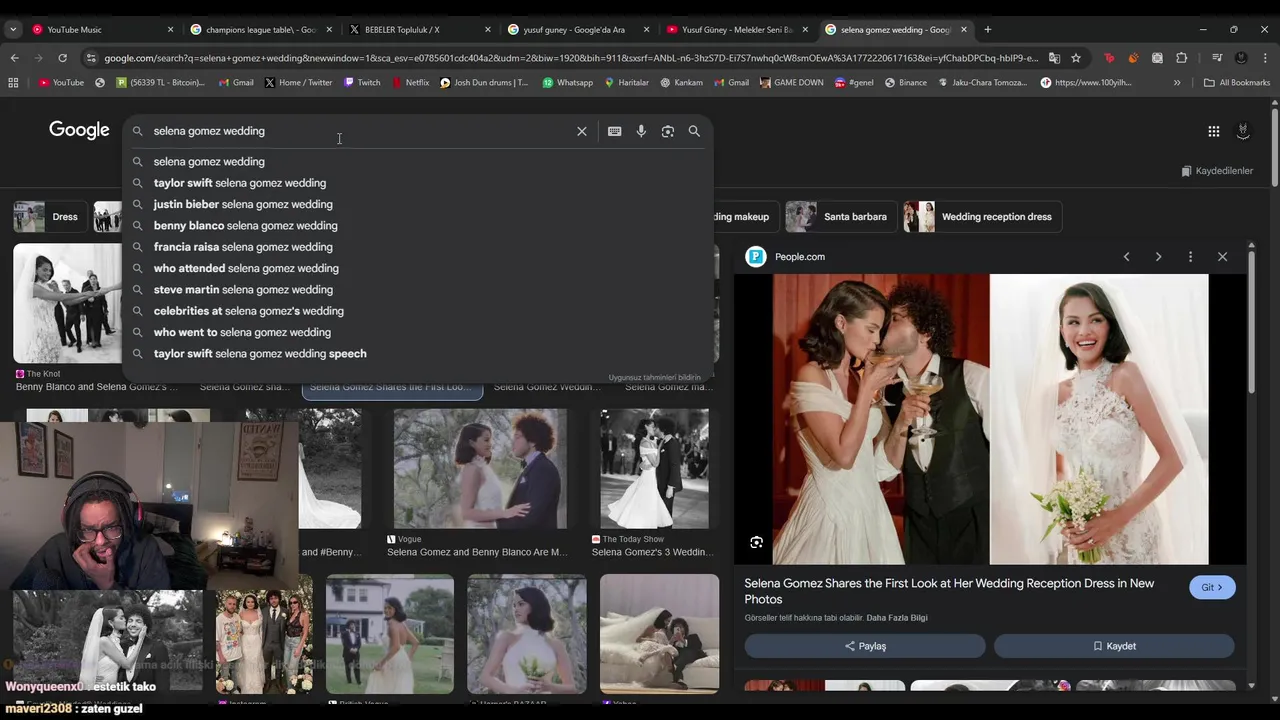This screenshot has height=720, width=1280.
Task: Submit search with magnifier icon
Action: (x=694, y=131)
